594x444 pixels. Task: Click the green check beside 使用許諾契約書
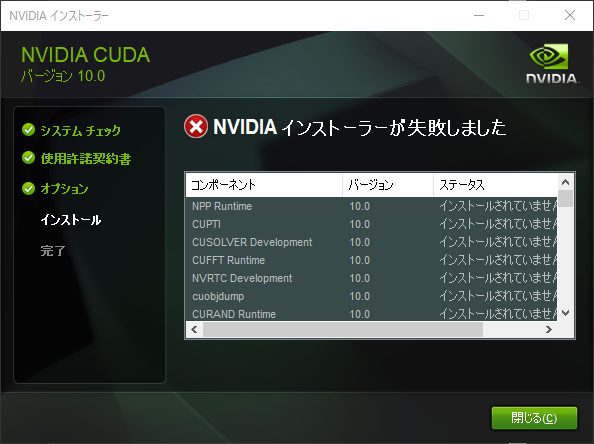(x=28, y=158)
